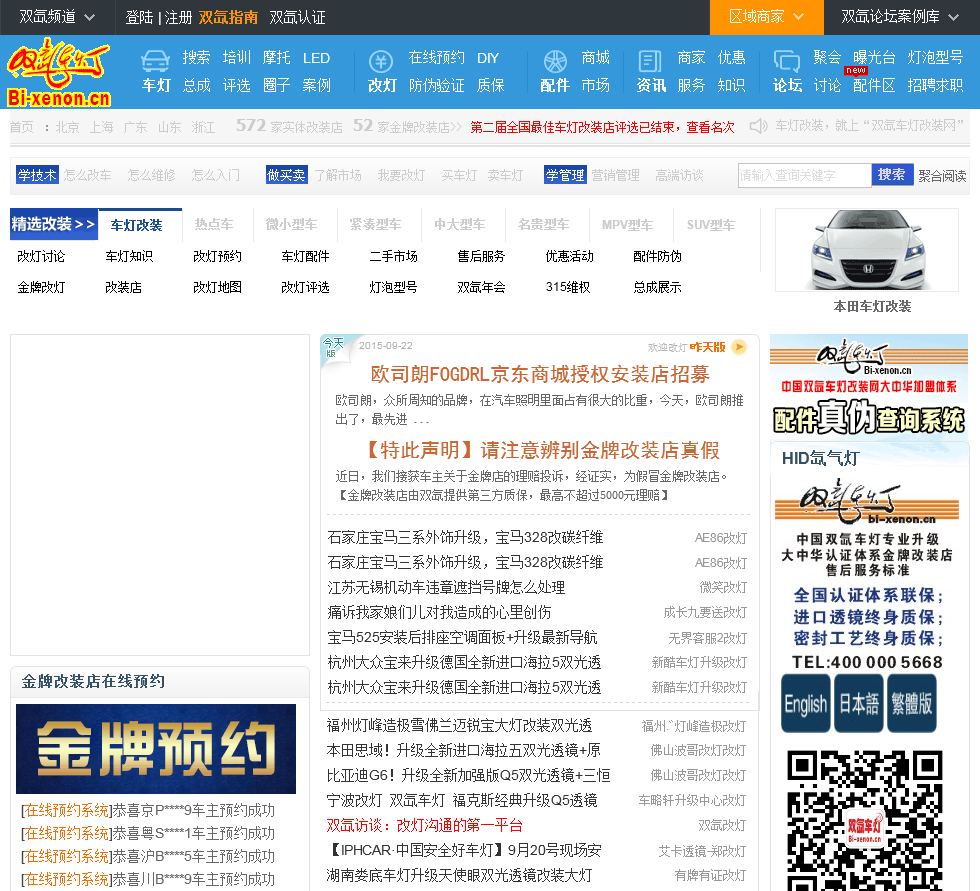This screenshot has width=980, height=891.
Task: Click the QR code image
Action: pyautogui.click(x=864, y=820)
